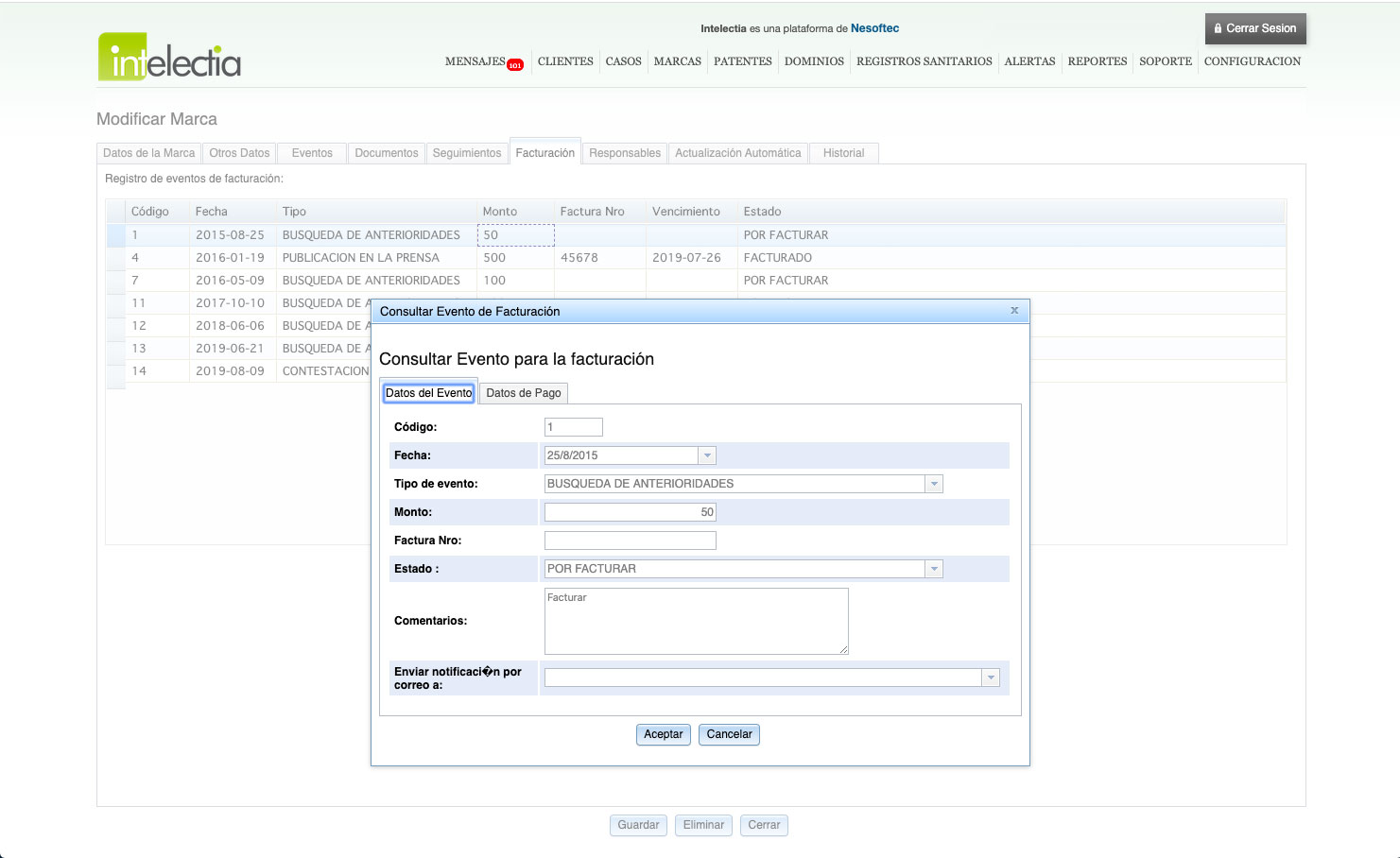Screen dimensions: 1400x858
Task: Switch to the Datos de Pago tab
Action: [x=523, y=393]
